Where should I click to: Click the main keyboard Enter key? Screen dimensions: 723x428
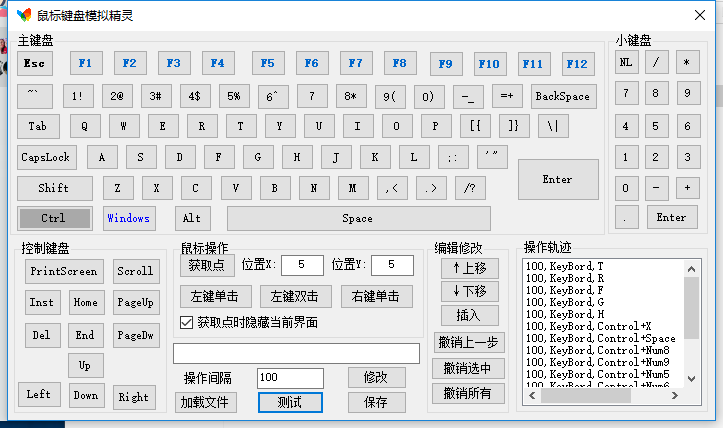557,180
